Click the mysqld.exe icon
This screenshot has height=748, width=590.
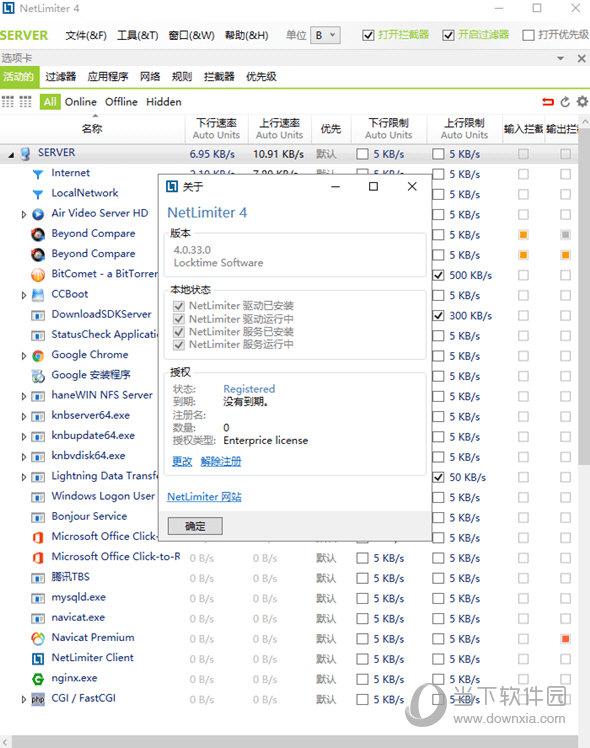click(38, 598)
